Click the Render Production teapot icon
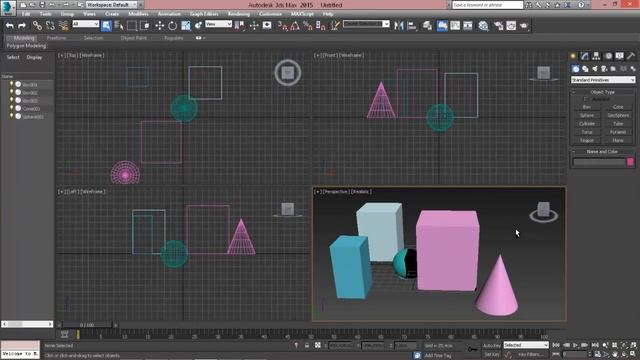Screen dimensions: 640x360 [524, 26]
